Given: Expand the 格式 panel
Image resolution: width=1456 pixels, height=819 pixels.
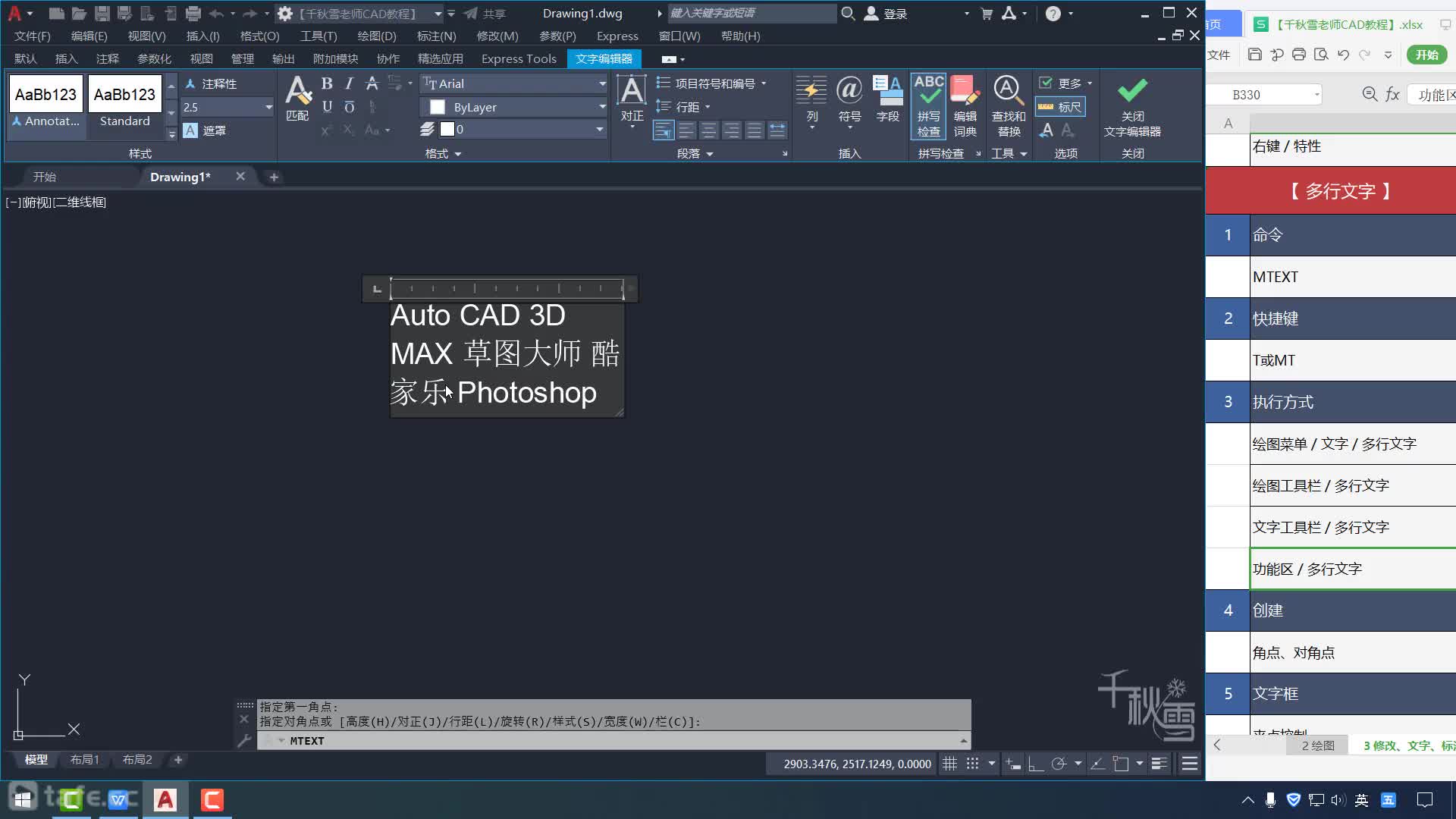Looking at the screenshot, I should [443, 154].
